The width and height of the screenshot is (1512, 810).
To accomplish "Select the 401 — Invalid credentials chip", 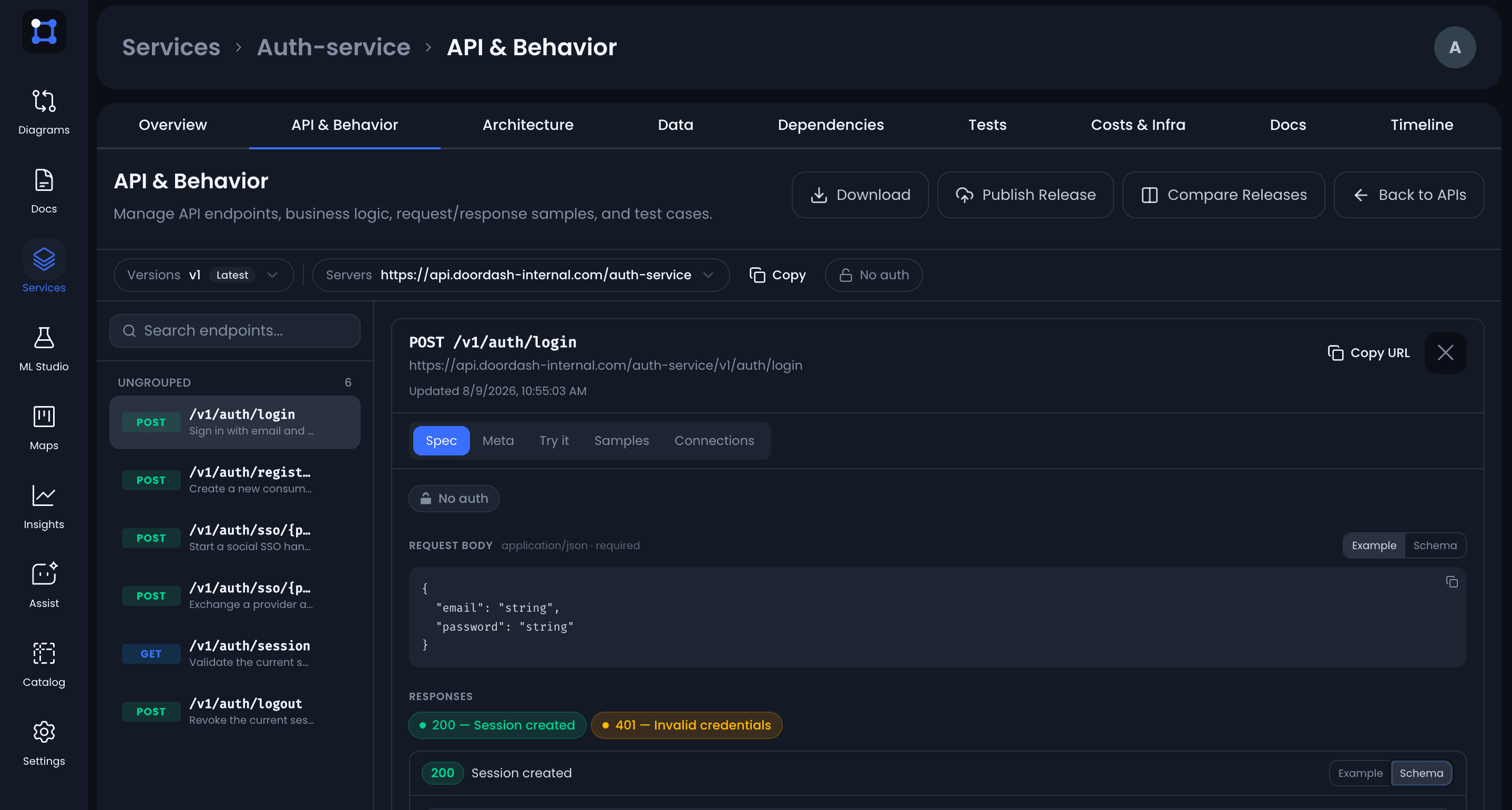I will (686, 725).
